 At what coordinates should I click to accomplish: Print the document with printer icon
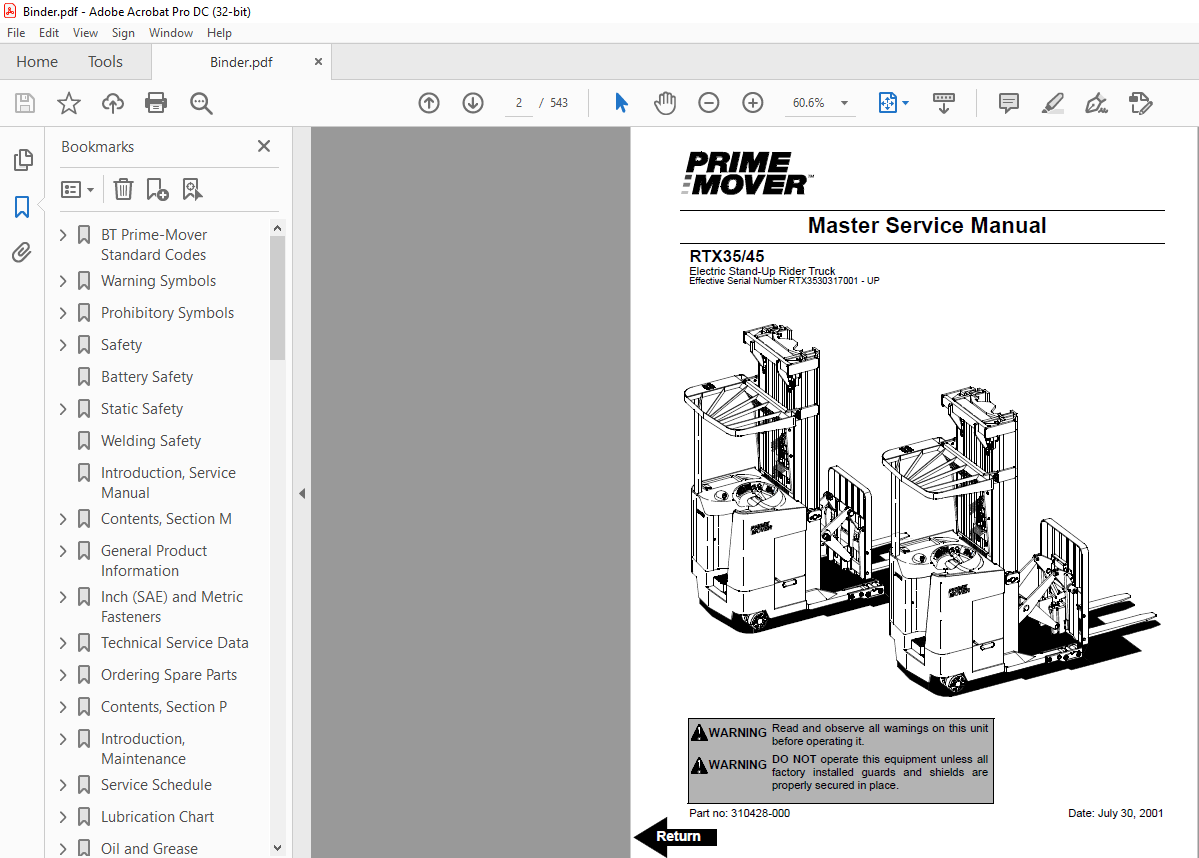156,103
